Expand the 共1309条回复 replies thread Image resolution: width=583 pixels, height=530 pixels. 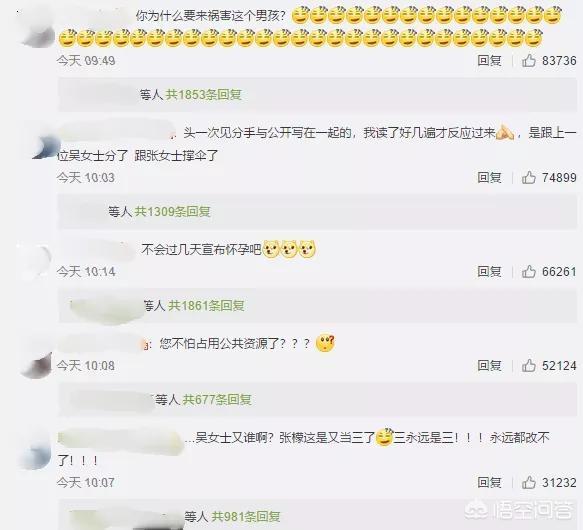[172, 212]
